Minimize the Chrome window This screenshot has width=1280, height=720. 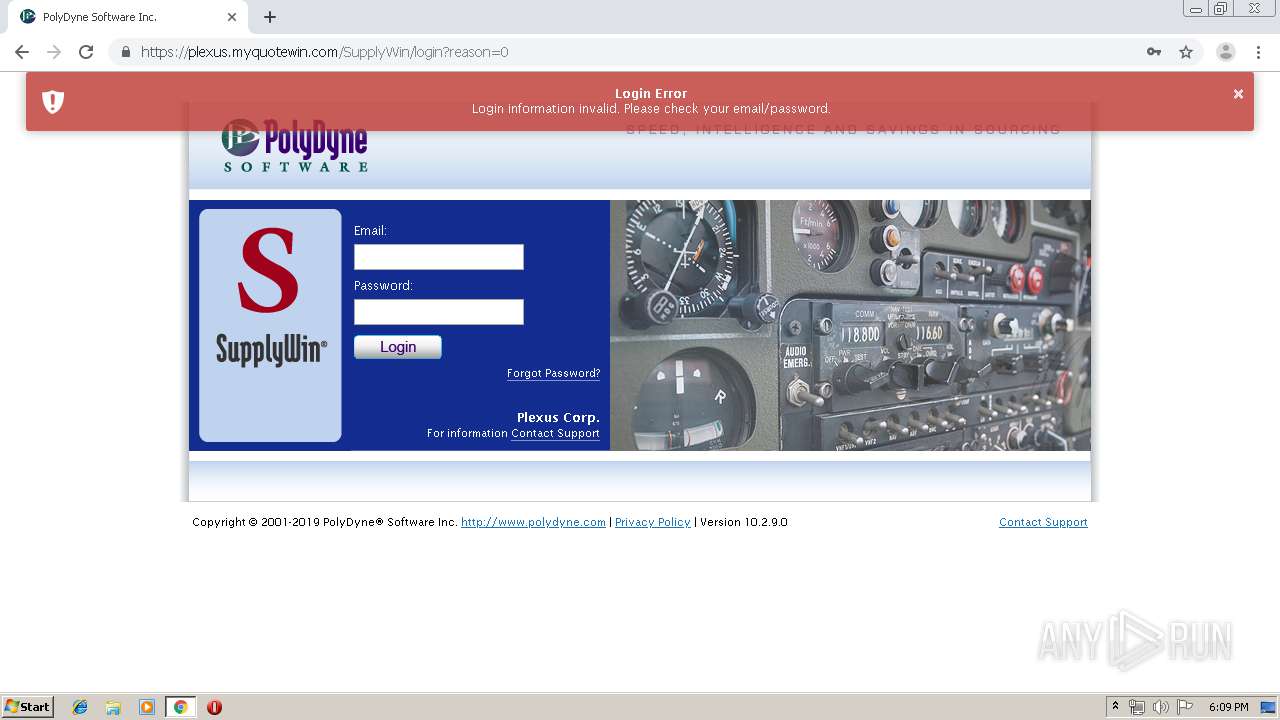(x=1196, y=9)
